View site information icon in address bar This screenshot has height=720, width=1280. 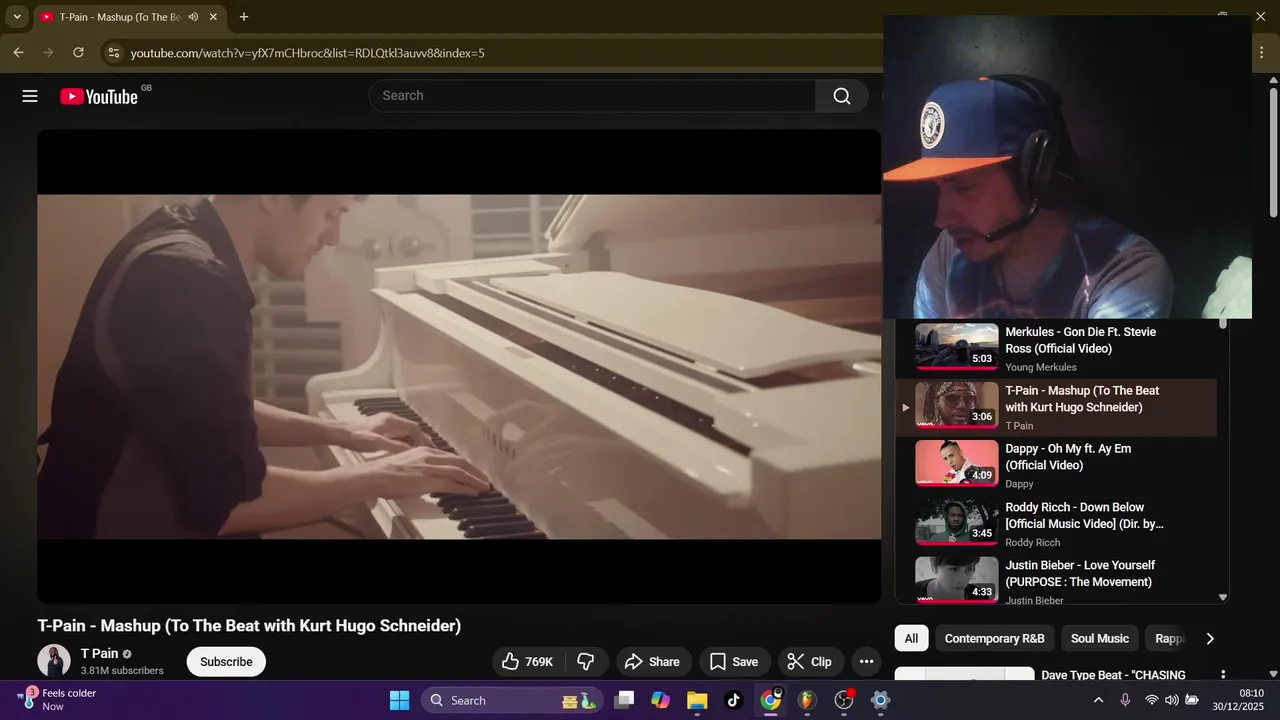click(113, 52)
